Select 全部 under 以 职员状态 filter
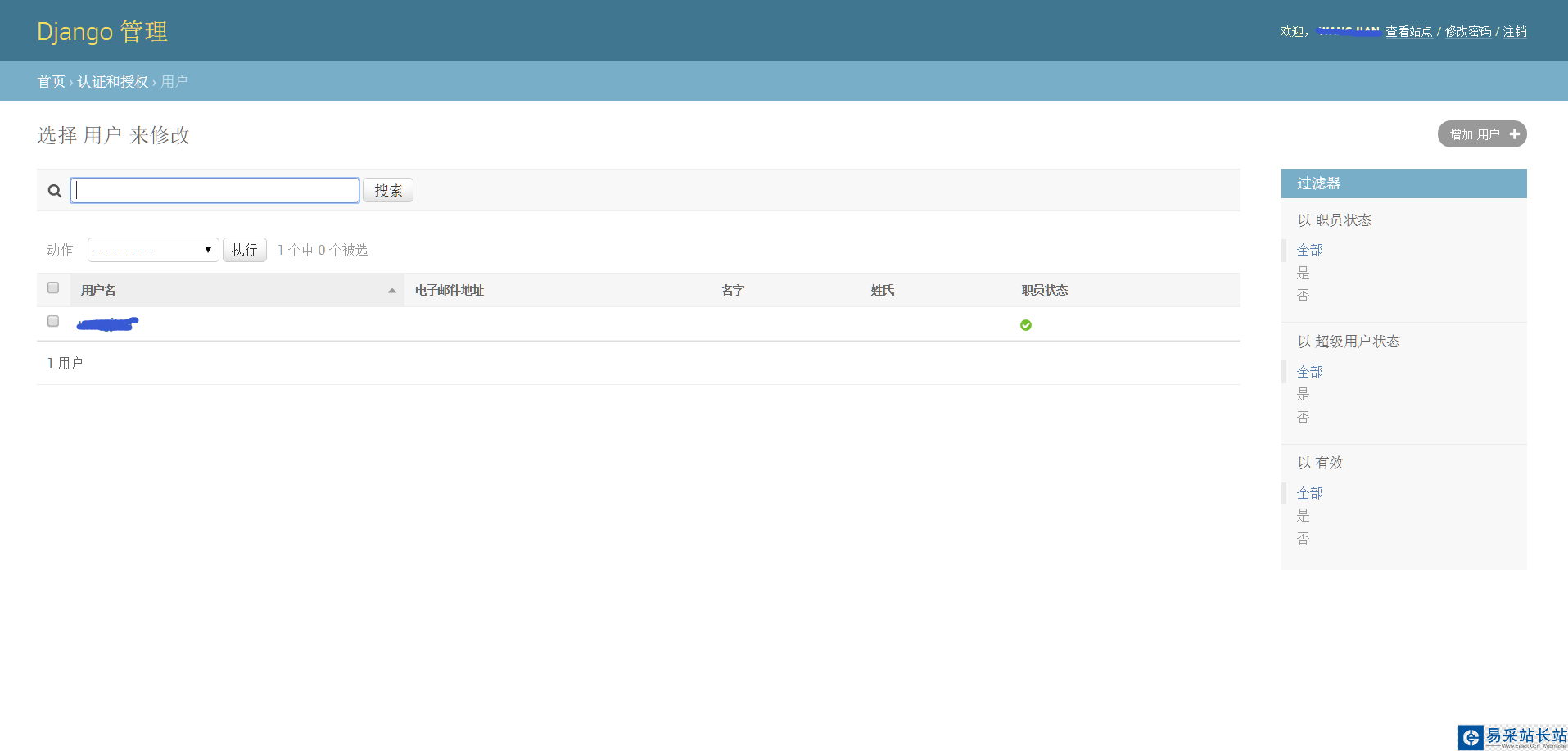This screenshot has height=751, width=1568. point(1310,250)
